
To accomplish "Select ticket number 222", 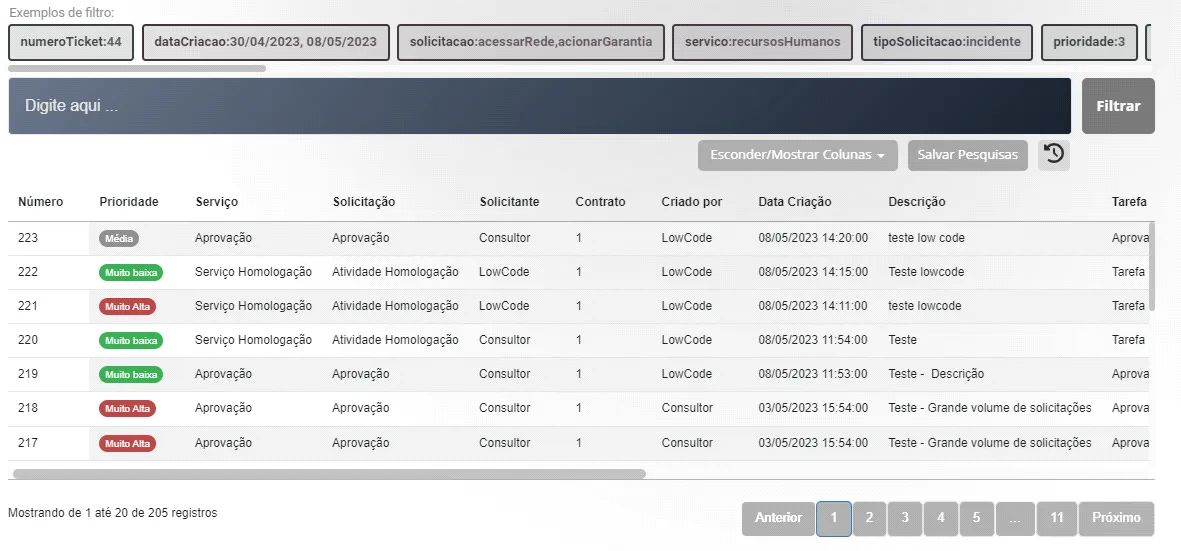I will pyautogui.click(x=28, y=272).
